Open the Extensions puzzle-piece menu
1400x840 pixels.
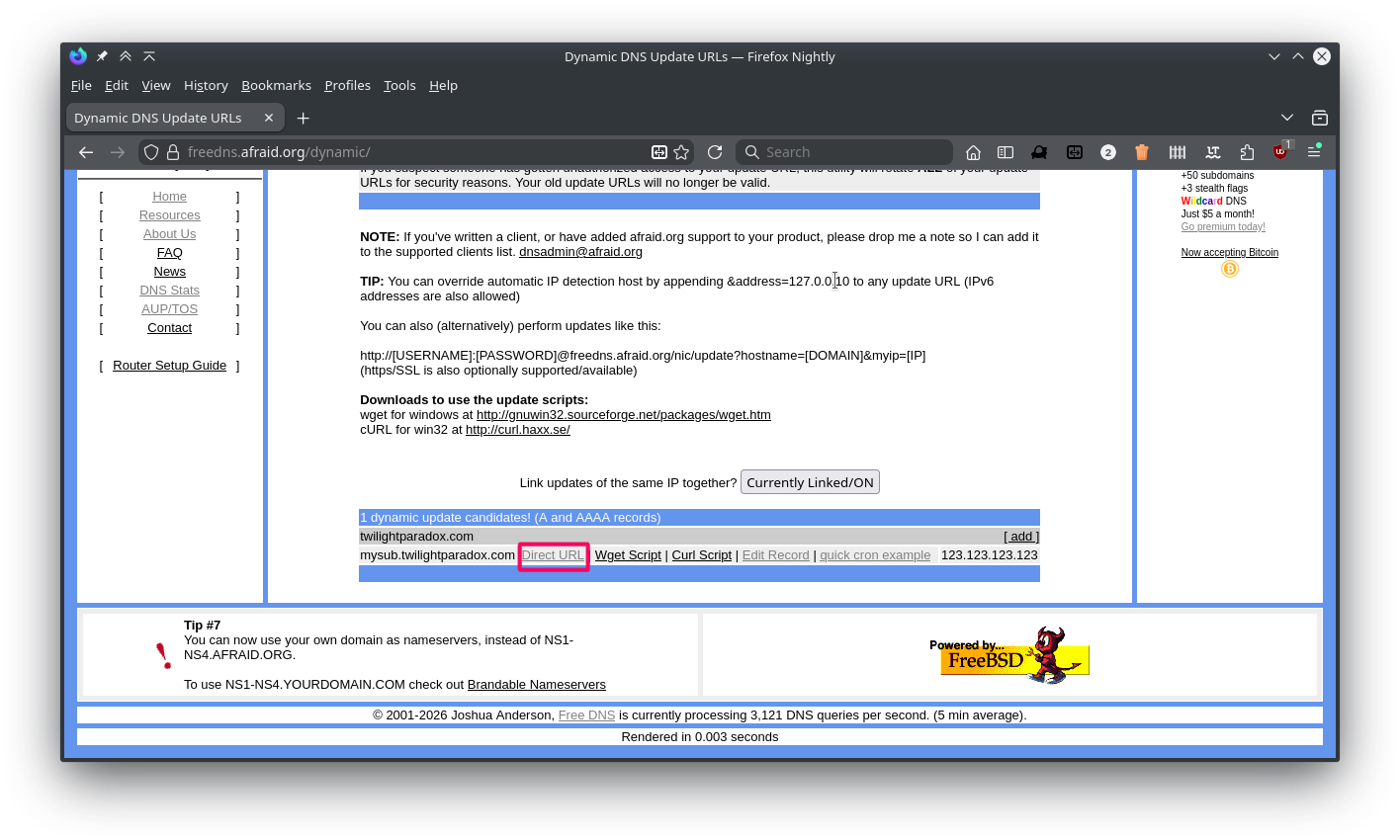1247,152
